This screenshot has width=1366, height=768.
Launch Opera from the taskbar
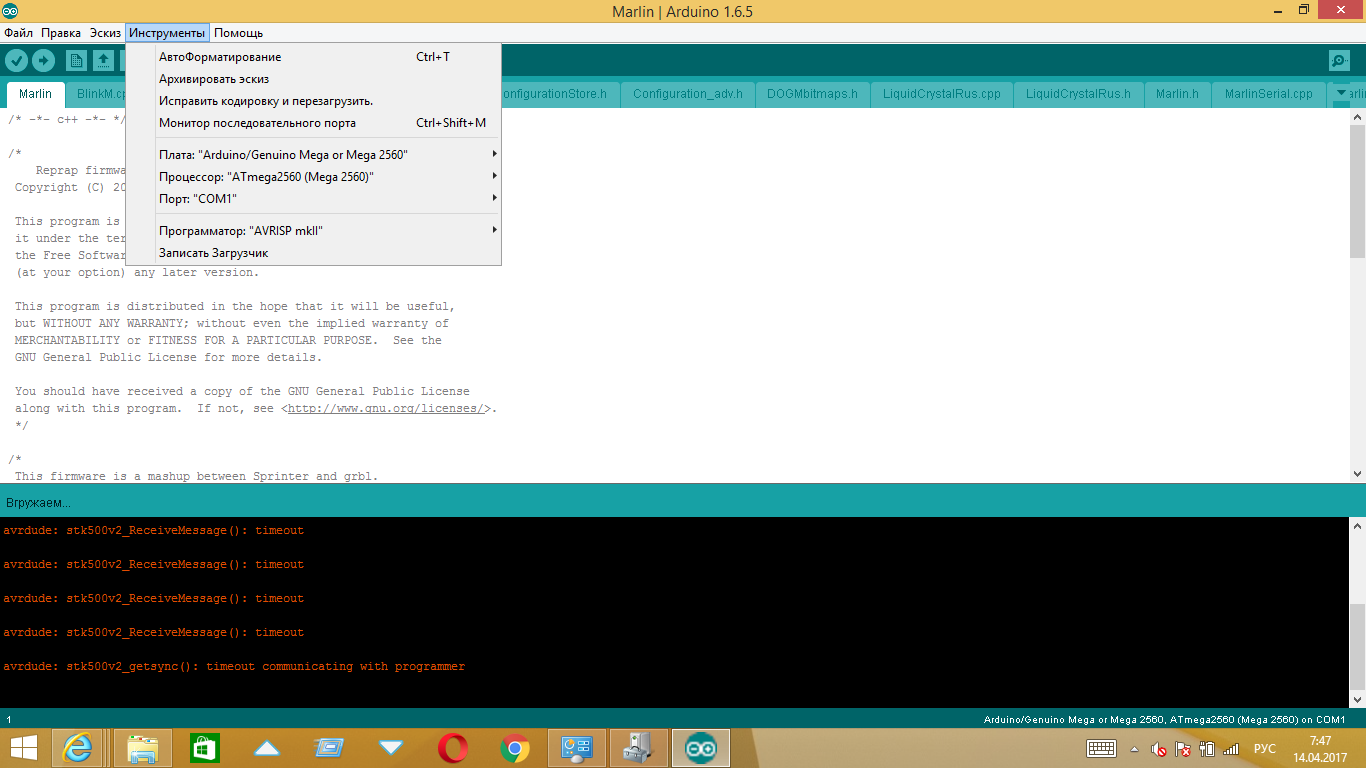pyautogui.click(x=453, y=748)
